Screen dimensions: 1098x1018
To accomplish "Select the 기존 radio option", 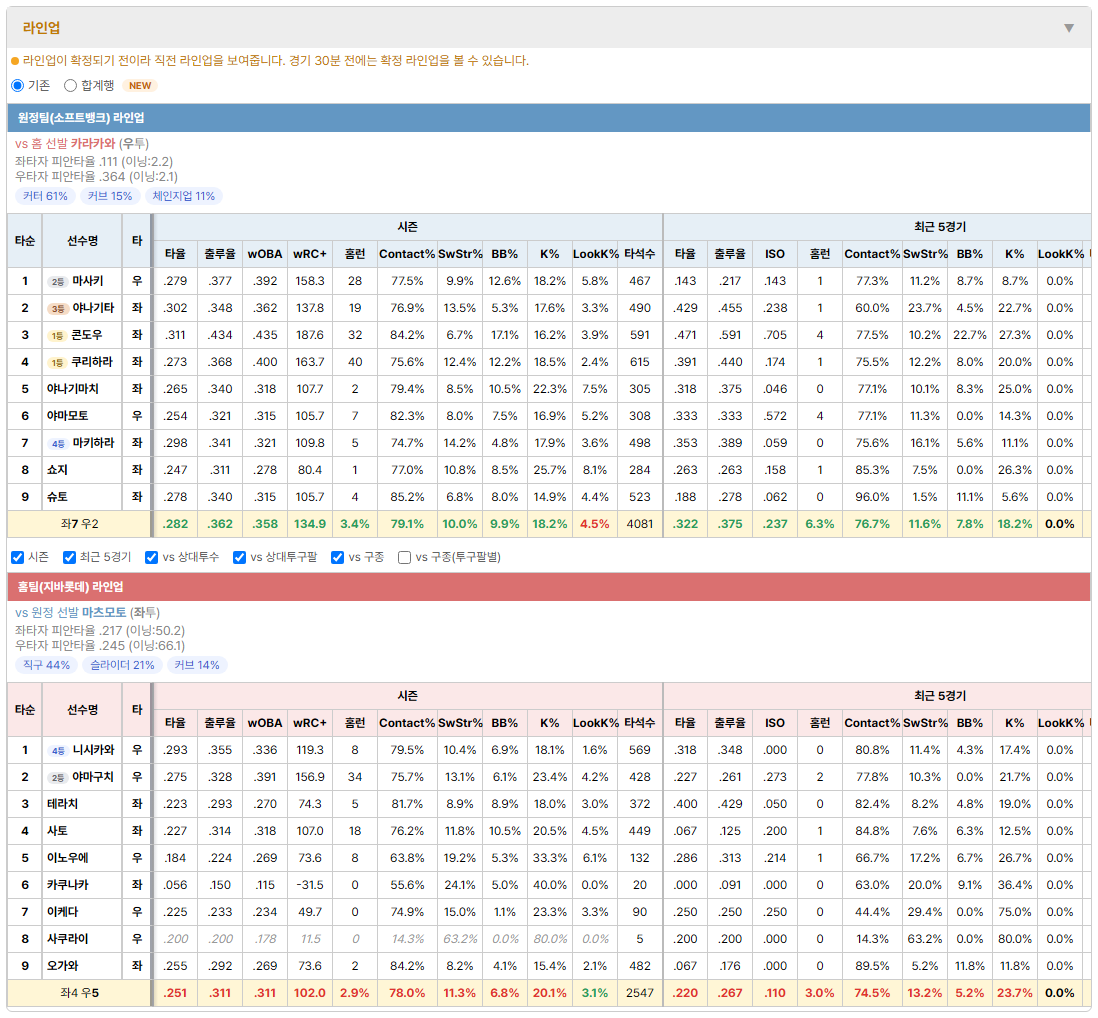I will (x=18, y=85).
